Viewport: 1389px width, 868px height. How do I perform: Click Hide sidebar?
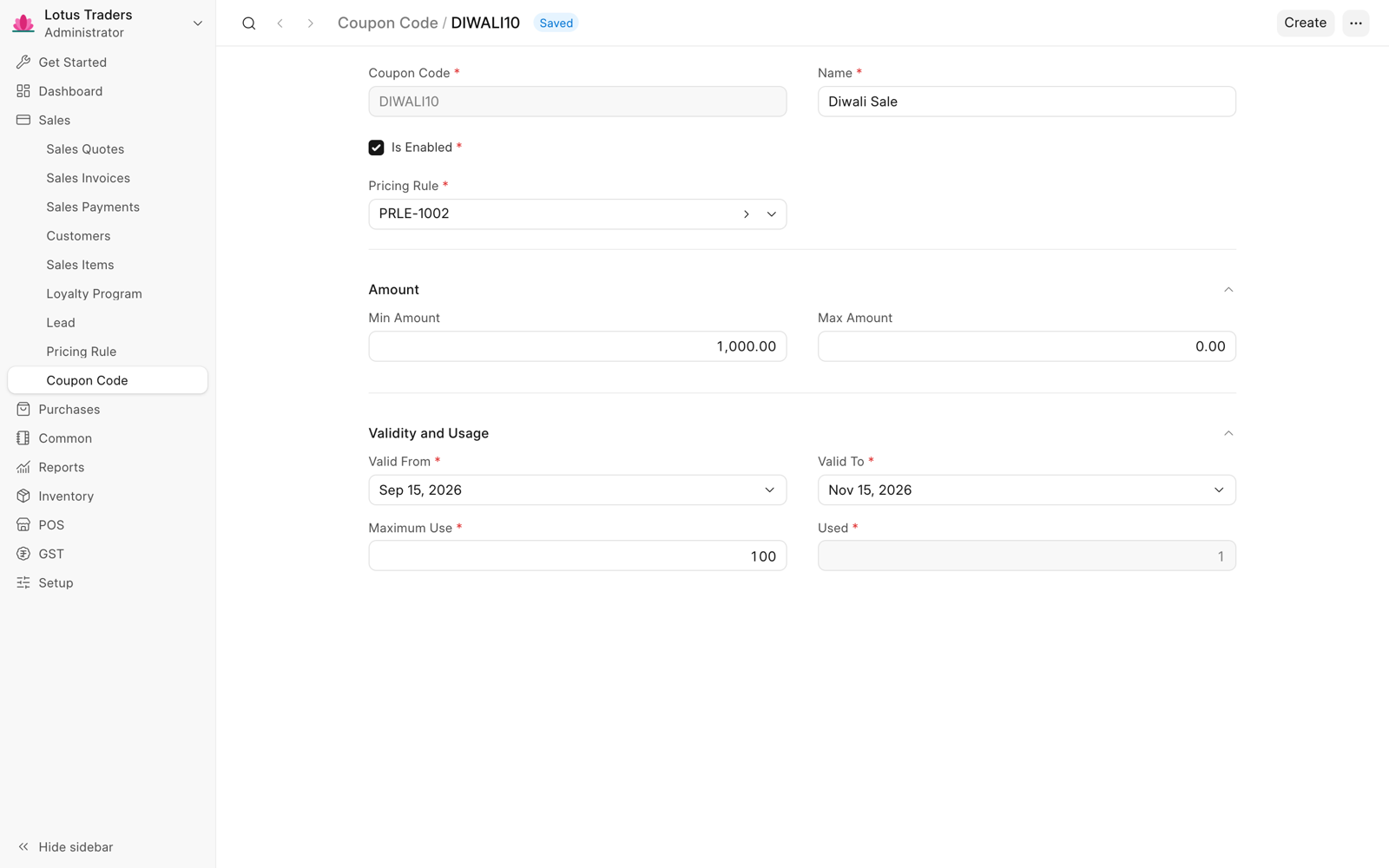pyautogui.click(x=65, y=847)
